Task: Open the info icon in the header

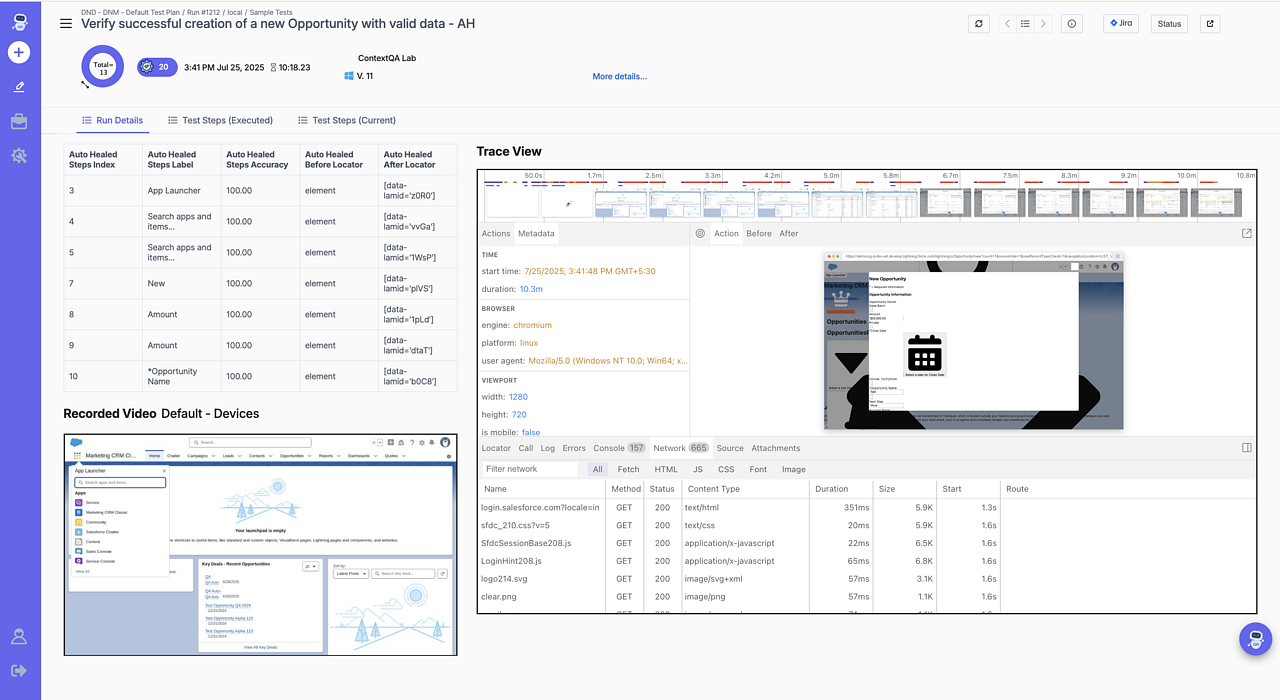Action: [1072, 24]
